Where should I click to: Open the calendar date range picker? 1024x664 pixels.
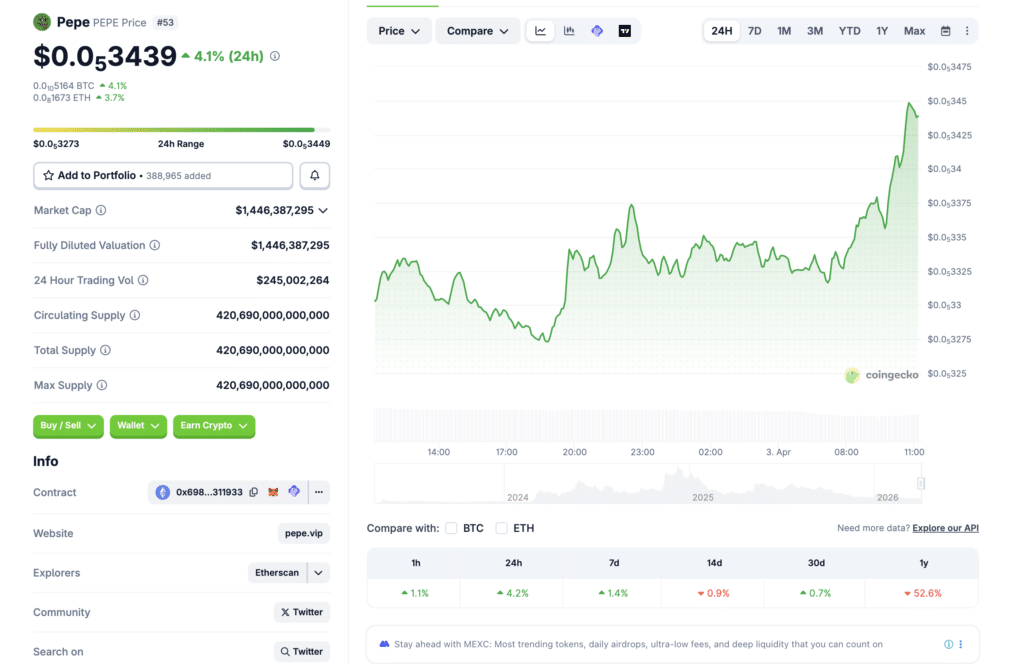pos(945,31)
